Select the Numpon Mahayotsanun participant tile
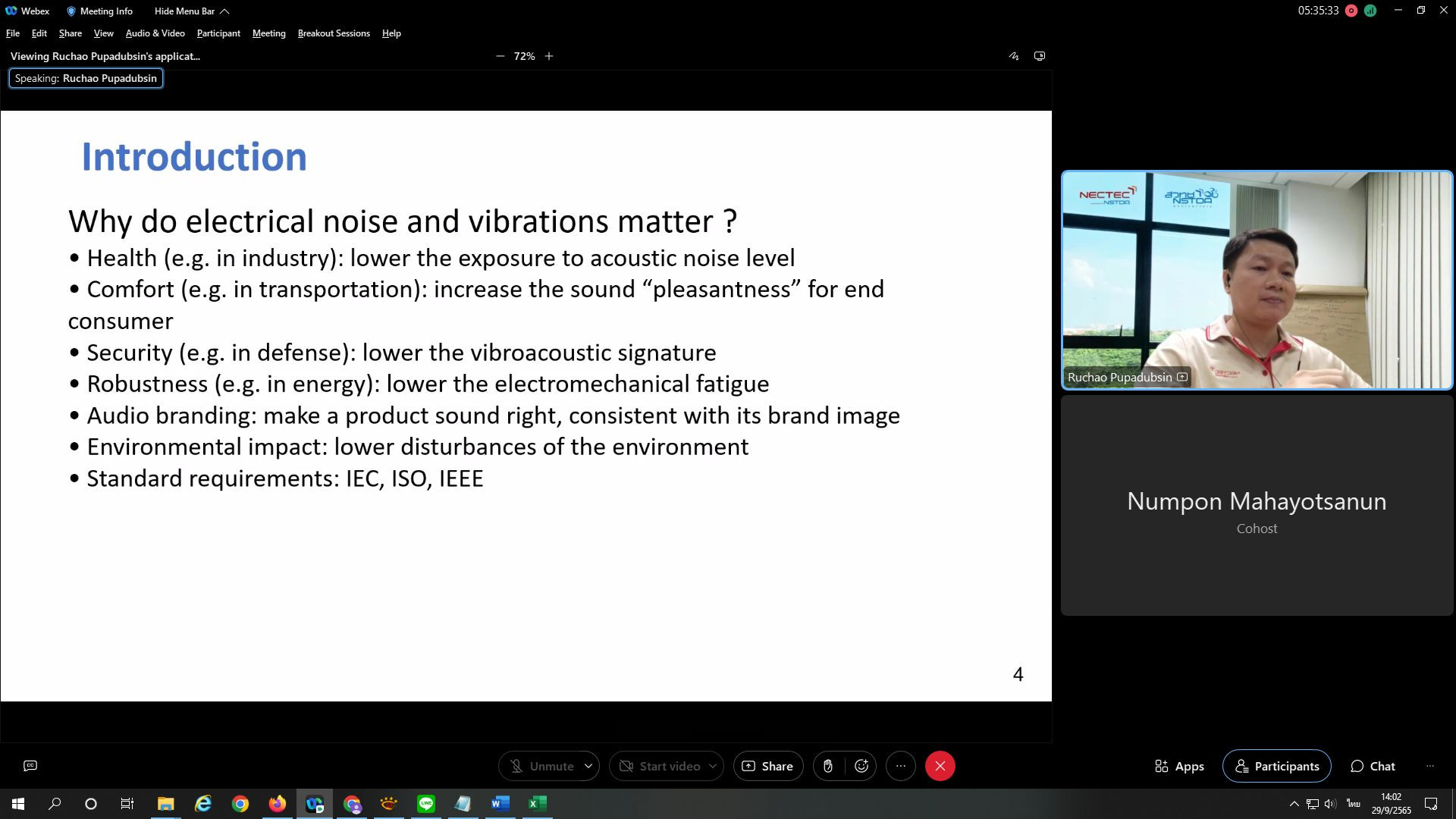 (1257, 505)
